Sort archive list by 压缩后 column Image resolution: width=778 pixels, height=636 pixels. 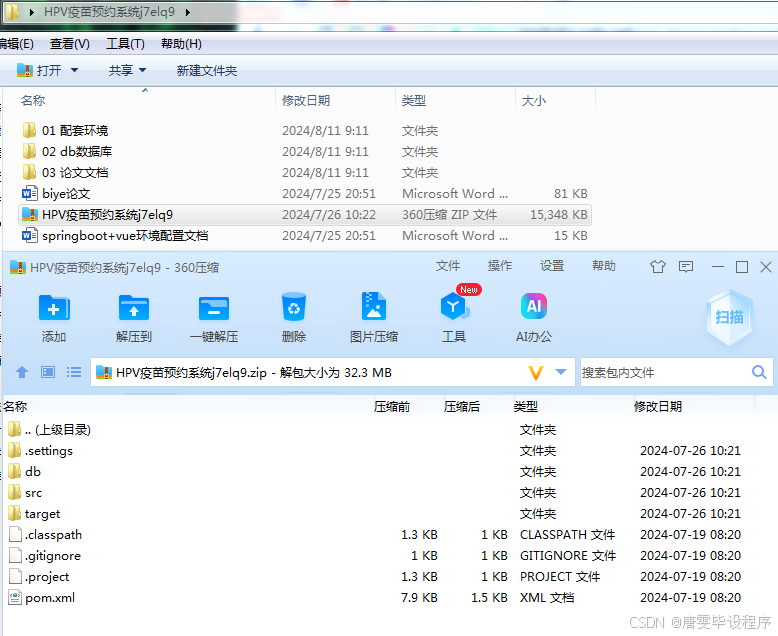click(x=462, y=407)
